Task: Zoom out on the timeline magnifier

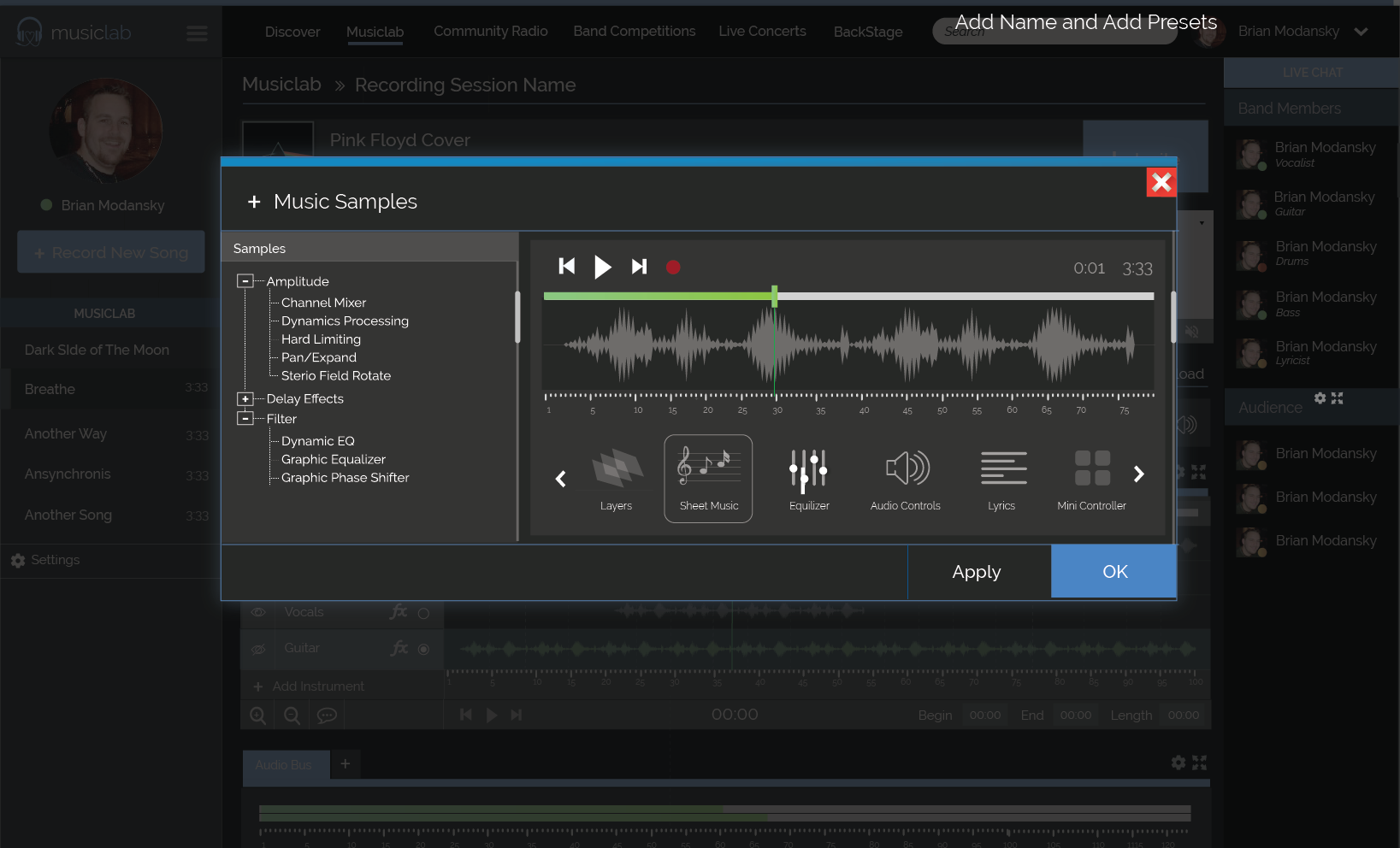Action: click(x=292, y=715)
